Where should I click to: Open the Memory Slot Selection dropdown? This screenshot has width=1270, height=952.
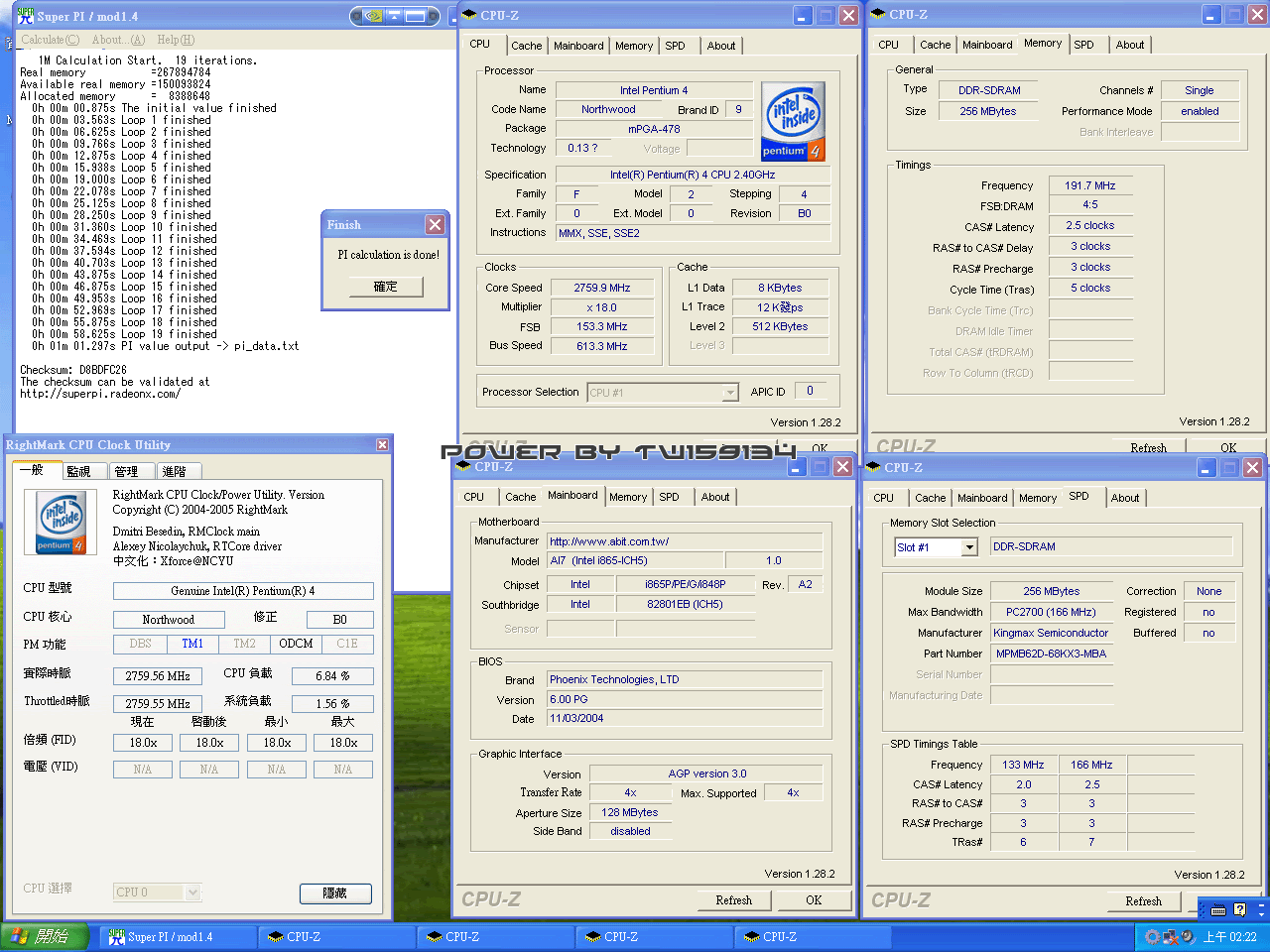pos(969,547)
